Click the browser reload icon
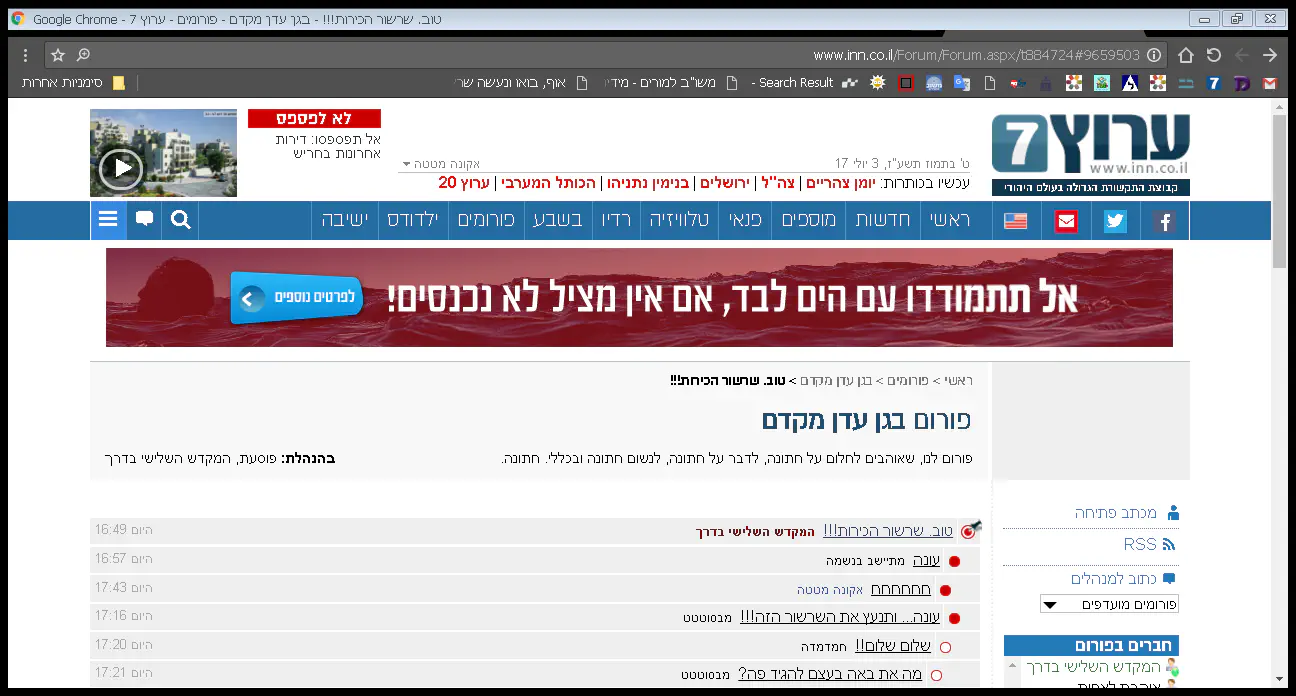Image resolution: width=1296 pixels, height=696 pixels. click(1213, 55)
